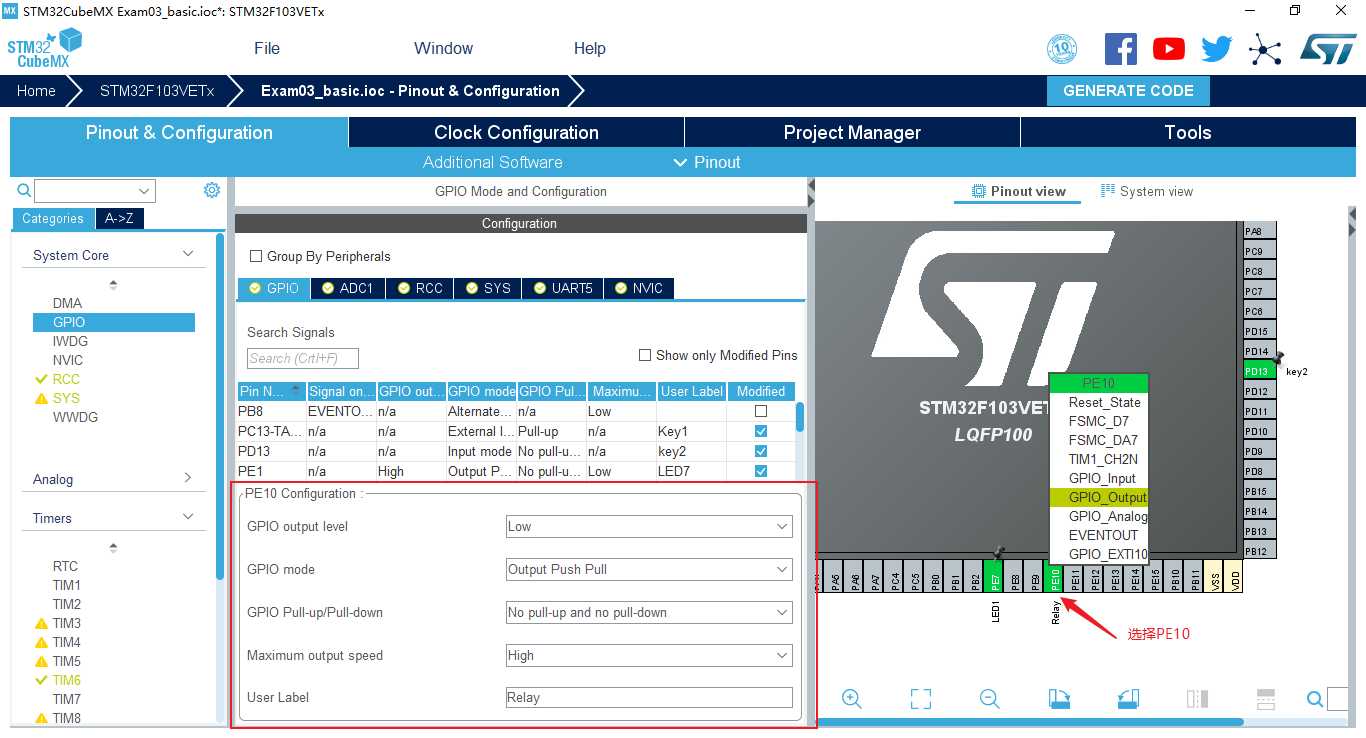Open the ST community network icon
This screenshot has height=738, width=1366.
1265,49
